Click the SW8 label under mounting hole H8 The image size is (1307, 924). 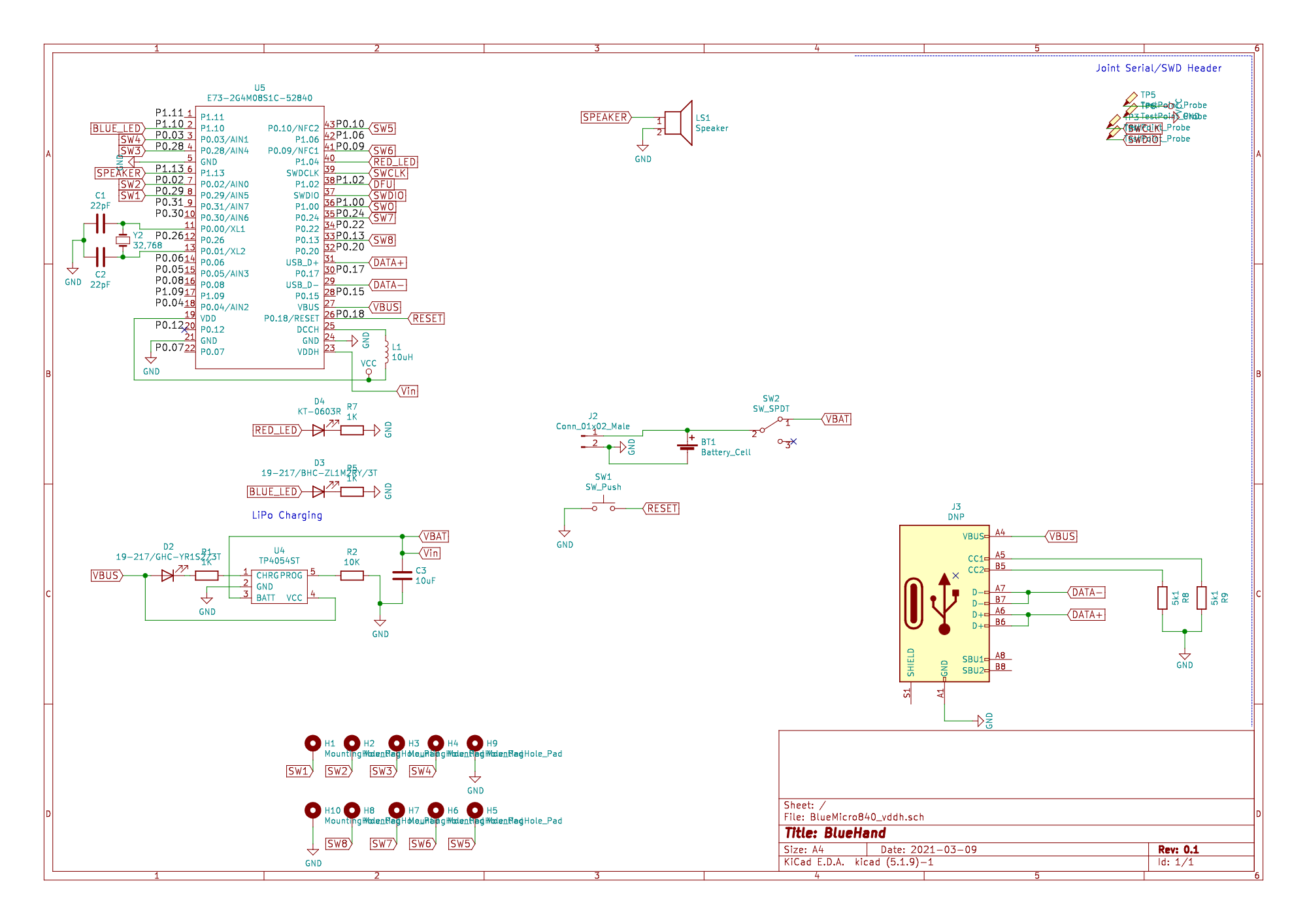339,844
